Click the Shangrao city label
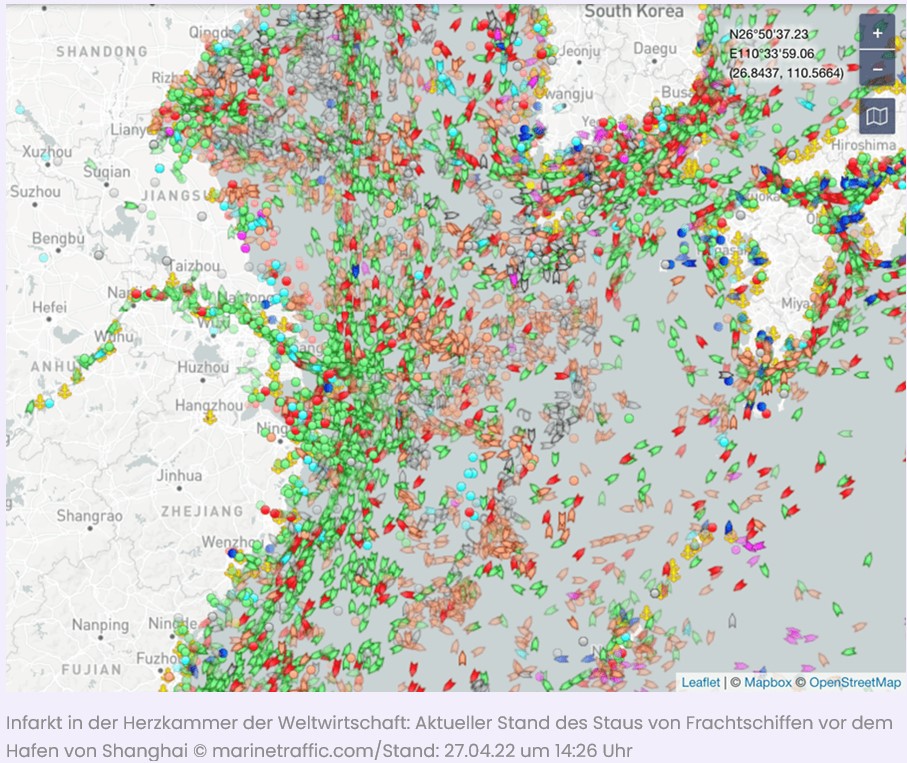Viewport: 907px width, 763px height. tap(90, 515)
